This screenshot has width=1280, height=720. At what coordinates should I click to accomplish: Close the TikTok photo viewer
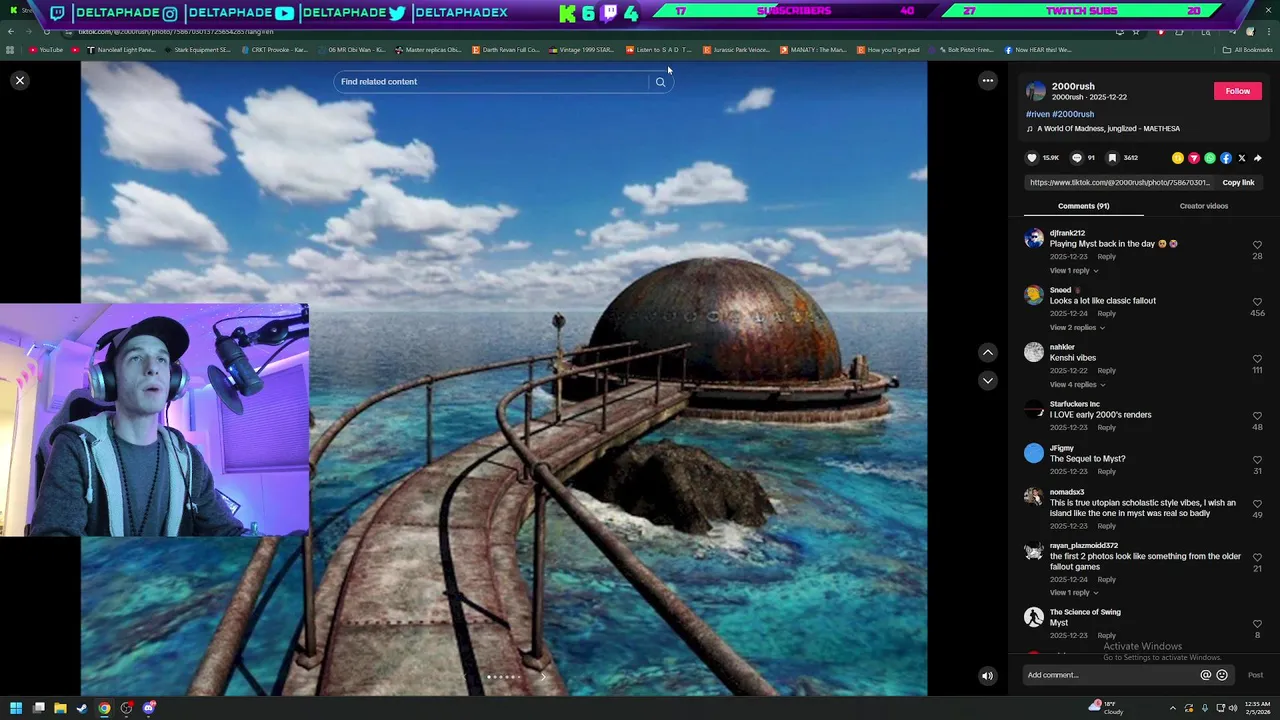click(19, 80)
